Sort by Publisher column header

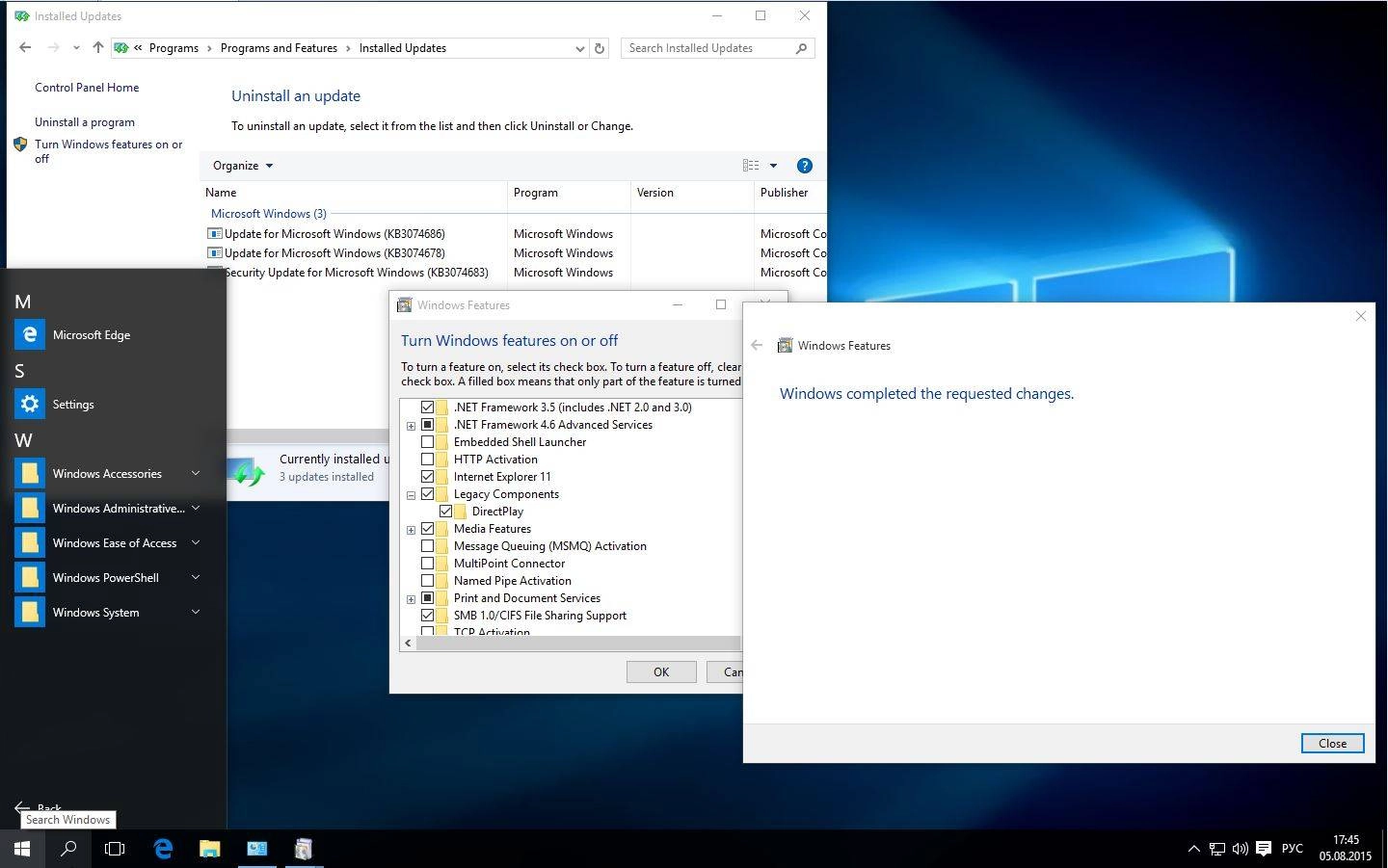(x=790, y=193)
